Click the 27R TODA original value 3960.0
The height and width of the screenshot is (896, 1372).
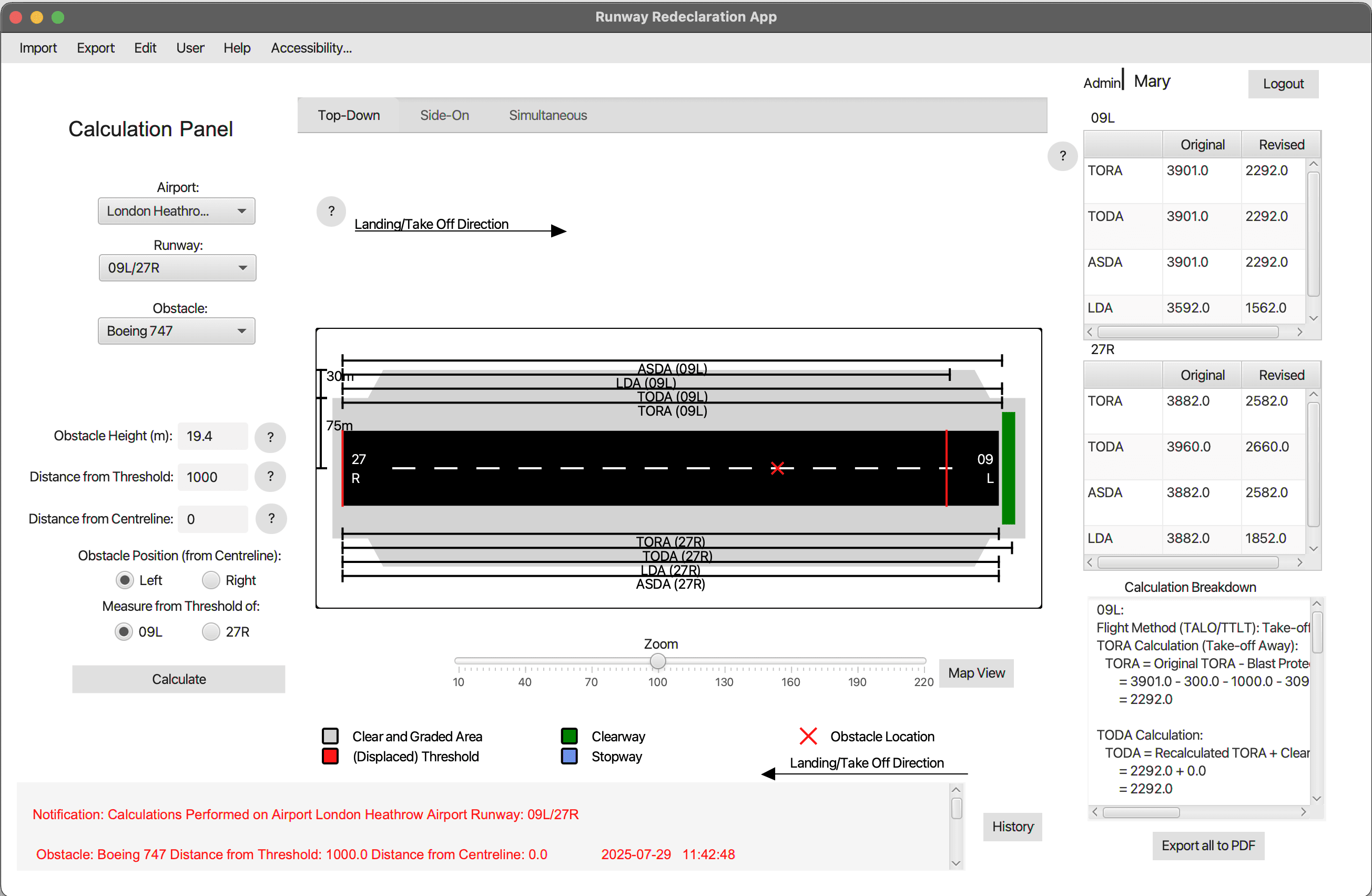1187,447
